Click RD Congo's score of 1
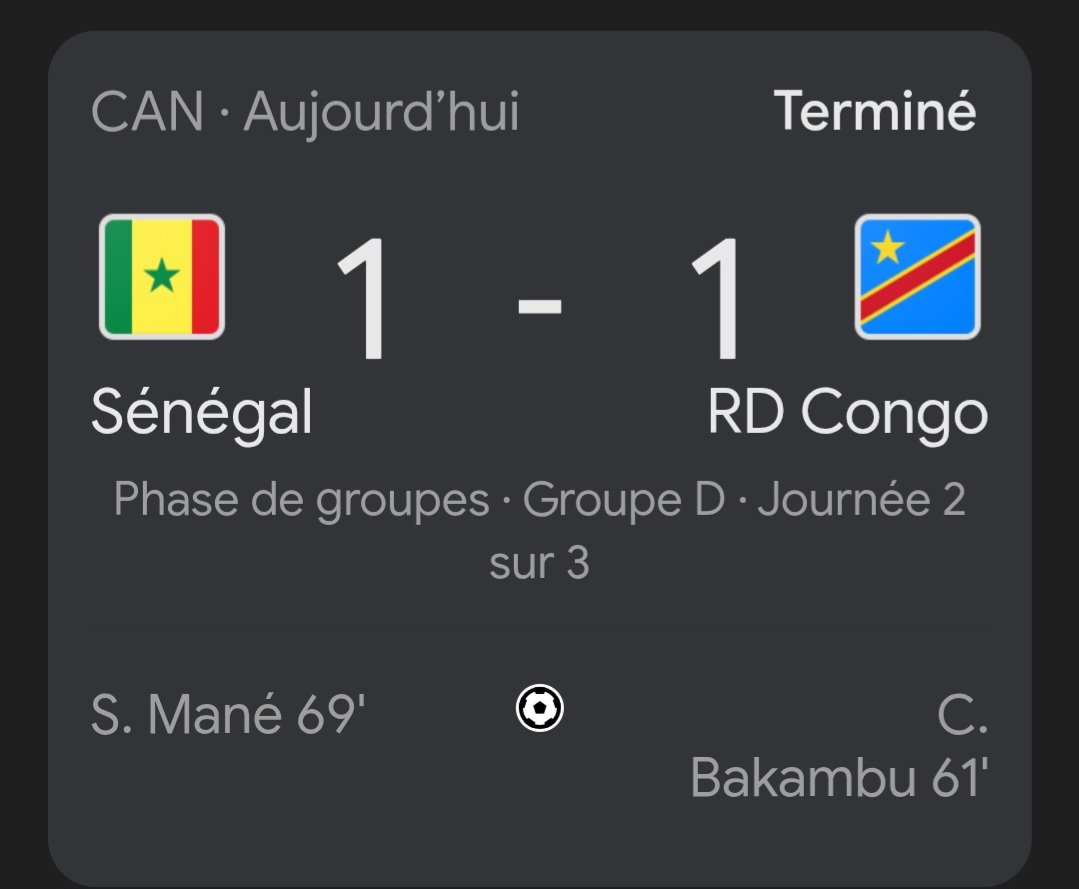This screenshot has height=889, width=1079. pos(719,300)
